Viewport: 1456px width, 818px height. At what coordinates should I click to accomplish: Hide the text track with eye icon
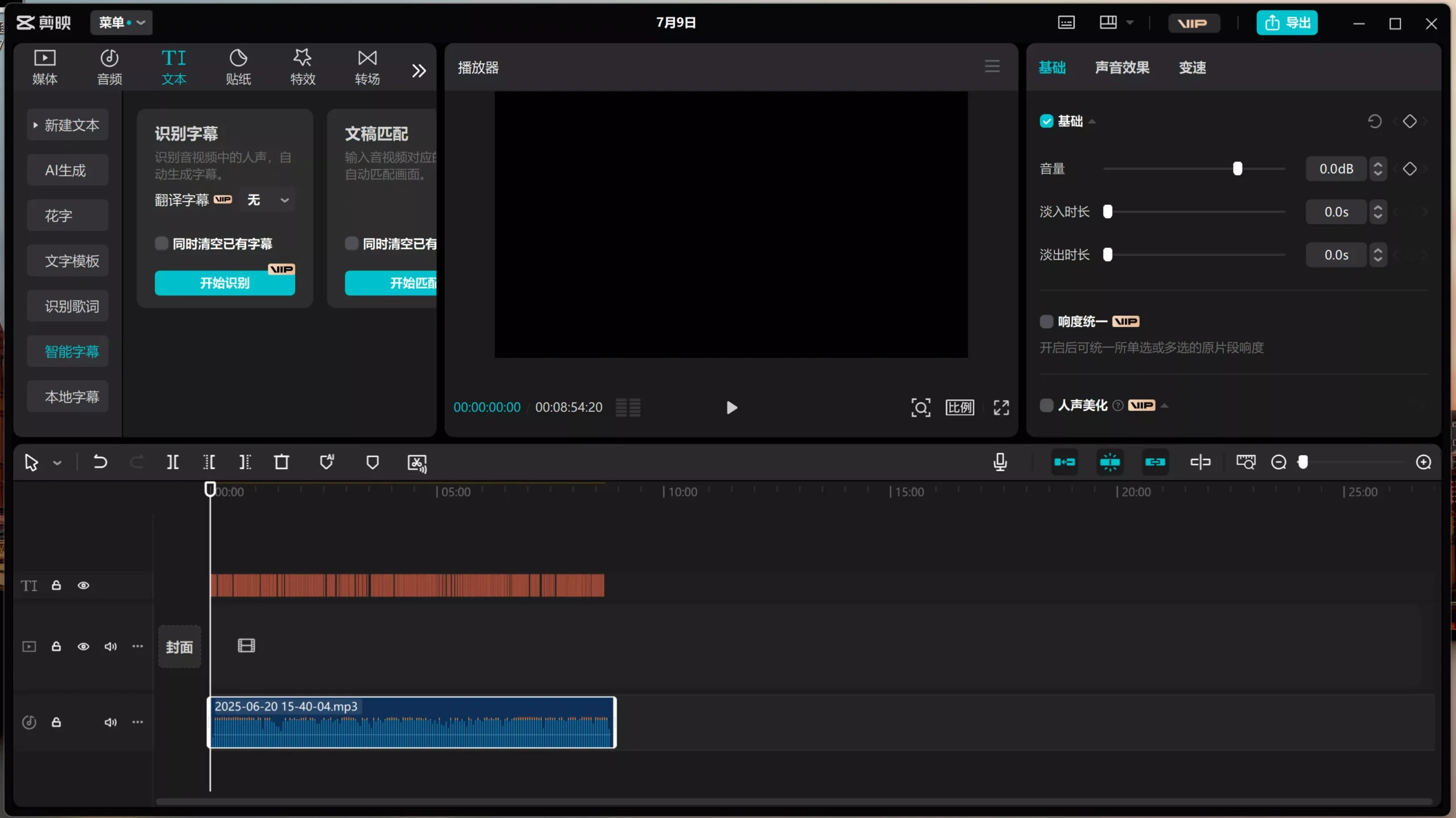pyautogui.click(x=84, y=585)
